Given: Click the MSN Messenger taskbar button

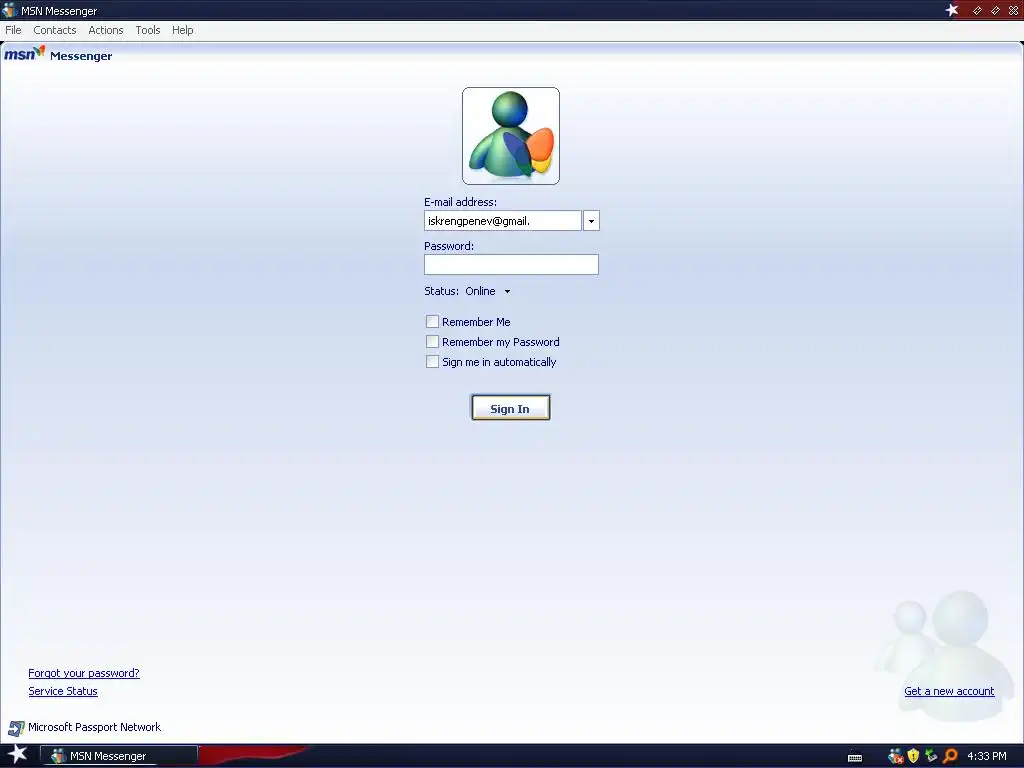Looking at the screenshot, I should (x=119, y=756).
